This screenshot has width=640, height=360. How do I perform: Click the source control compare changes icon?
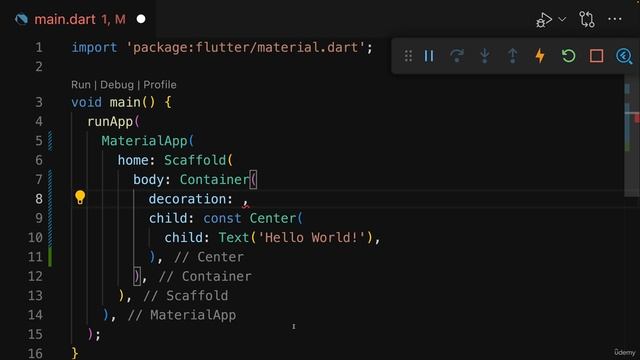coord(587,19)
